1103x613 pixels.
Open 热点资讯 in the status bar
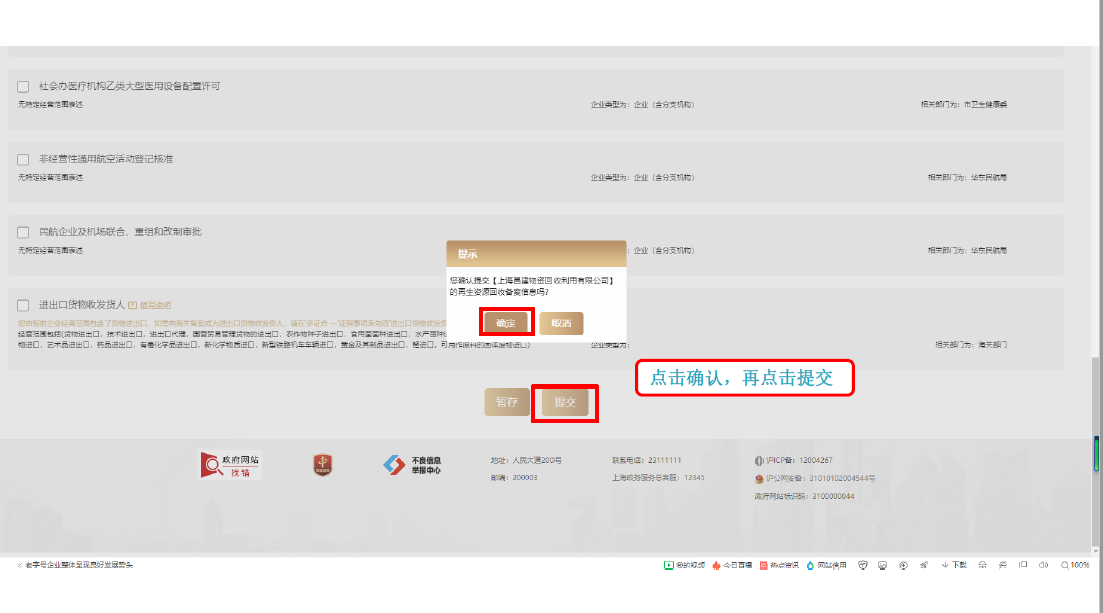click(780, 565)
